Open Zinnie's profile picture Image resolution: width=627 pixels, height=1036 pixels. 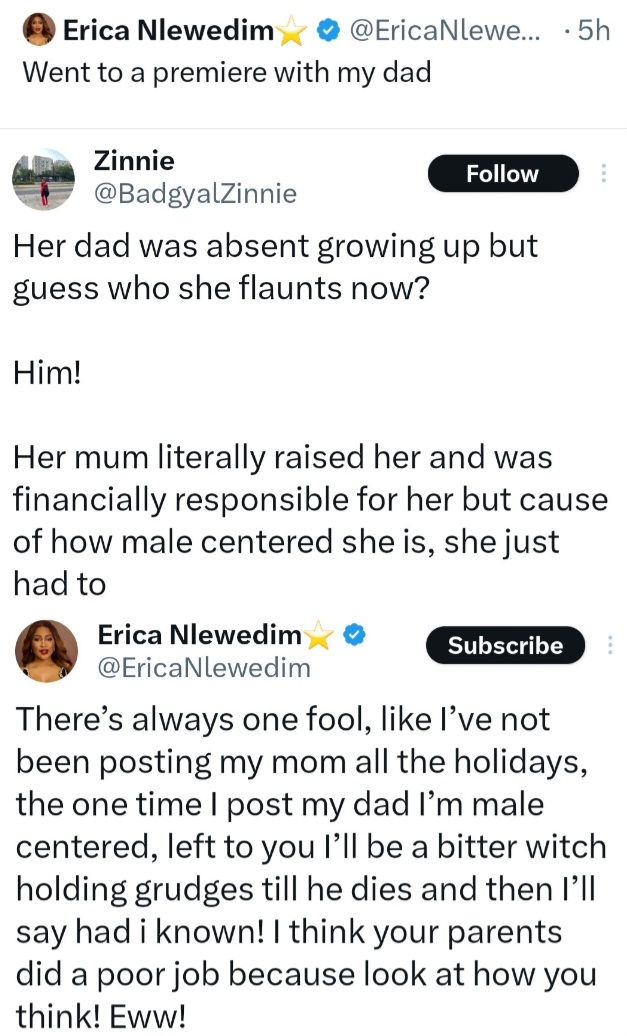coord(43,178)
